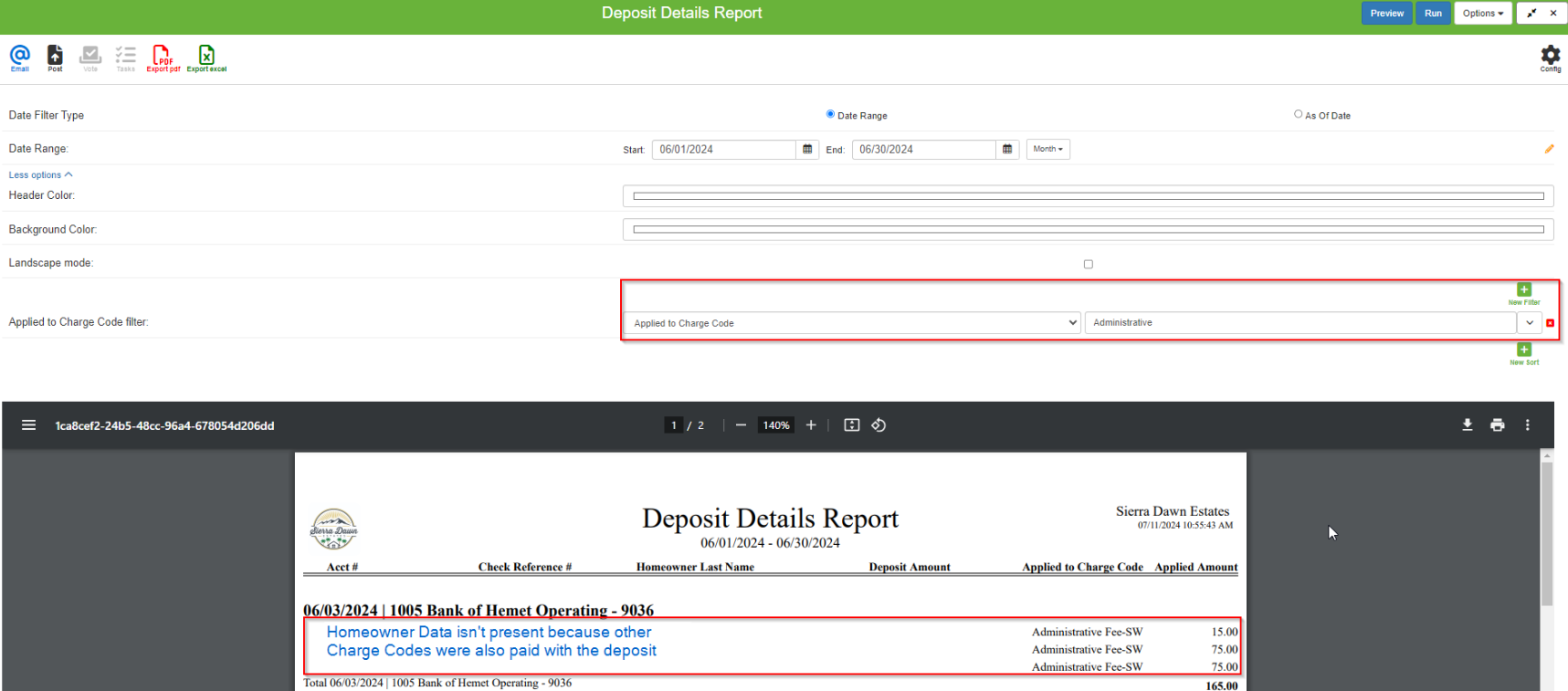This screenshot has width=1568, height=691.
Task: Click the Check Reference # column header
Action: pyautogui.click(x=524, y=567)
